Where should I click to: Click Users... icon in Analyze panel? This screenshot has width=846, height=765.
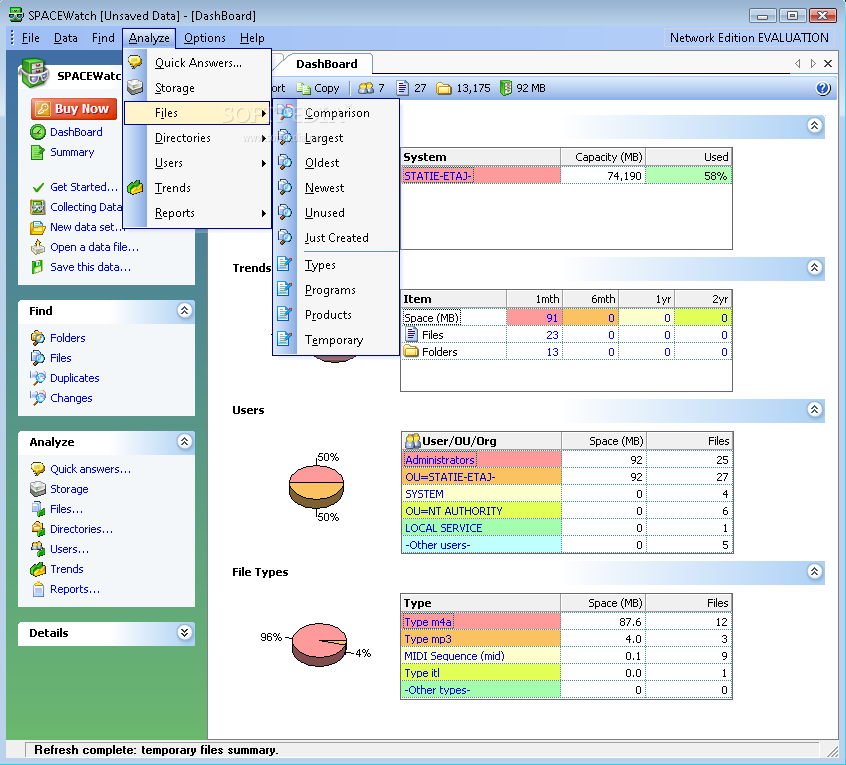pos(38,549)
